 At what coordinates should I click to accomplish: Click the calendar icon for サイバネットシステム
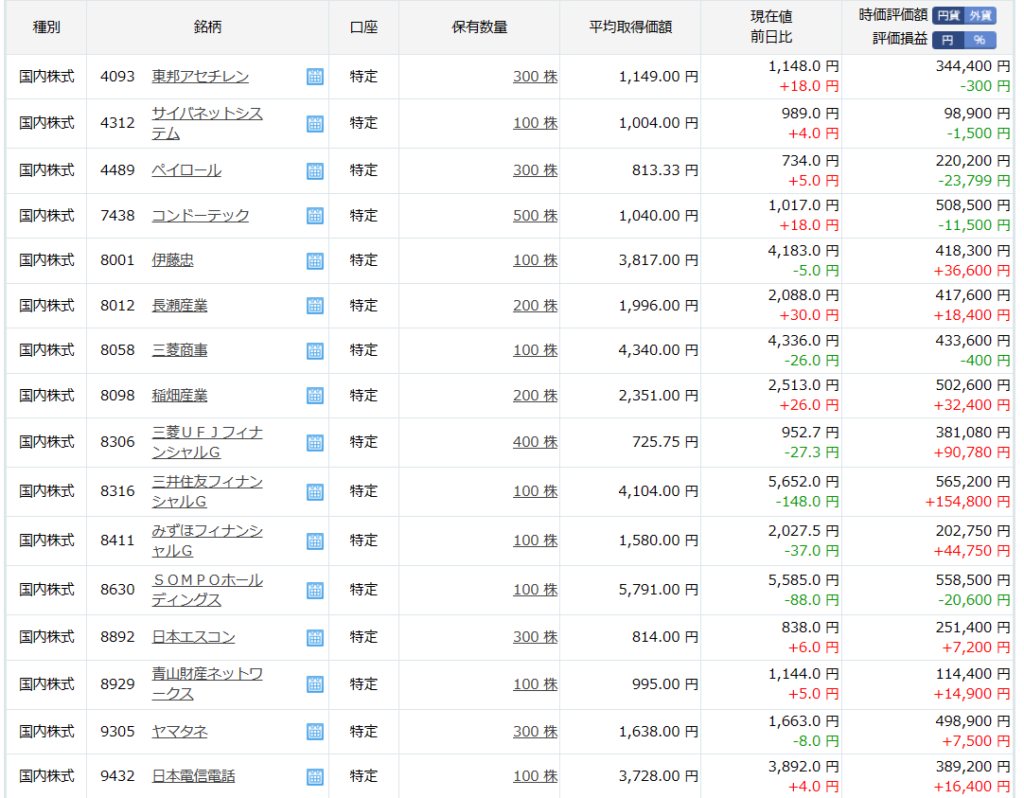coord(315,123)
